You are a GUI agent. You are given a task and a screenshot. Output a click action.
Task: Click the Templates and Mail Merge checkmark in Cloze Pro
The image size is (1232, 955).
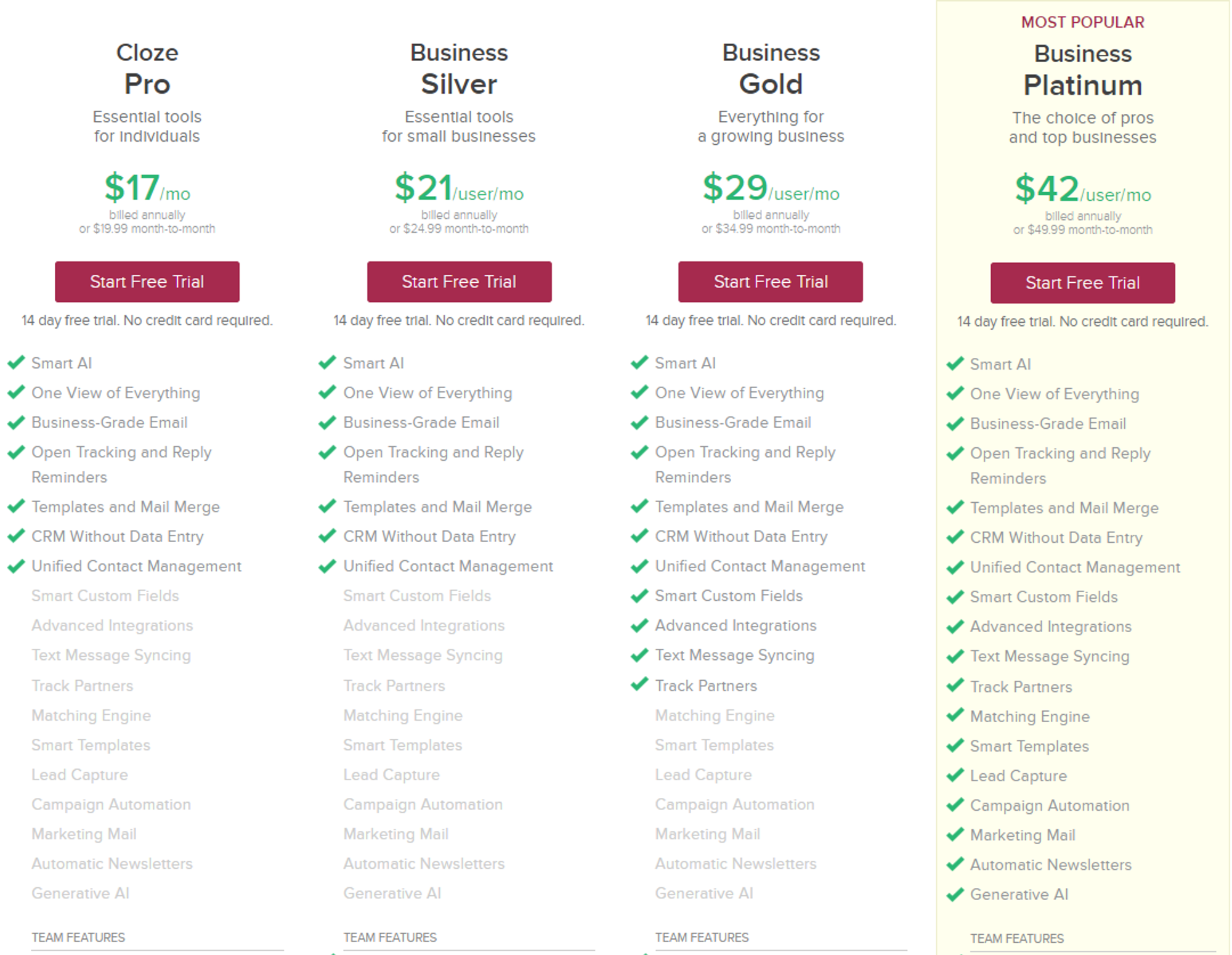16,506
